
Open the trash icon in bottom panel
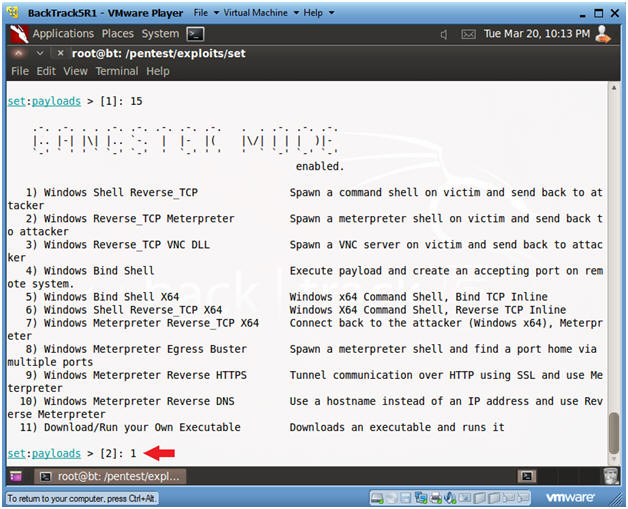pyautogui.click(x=610, y=476)
